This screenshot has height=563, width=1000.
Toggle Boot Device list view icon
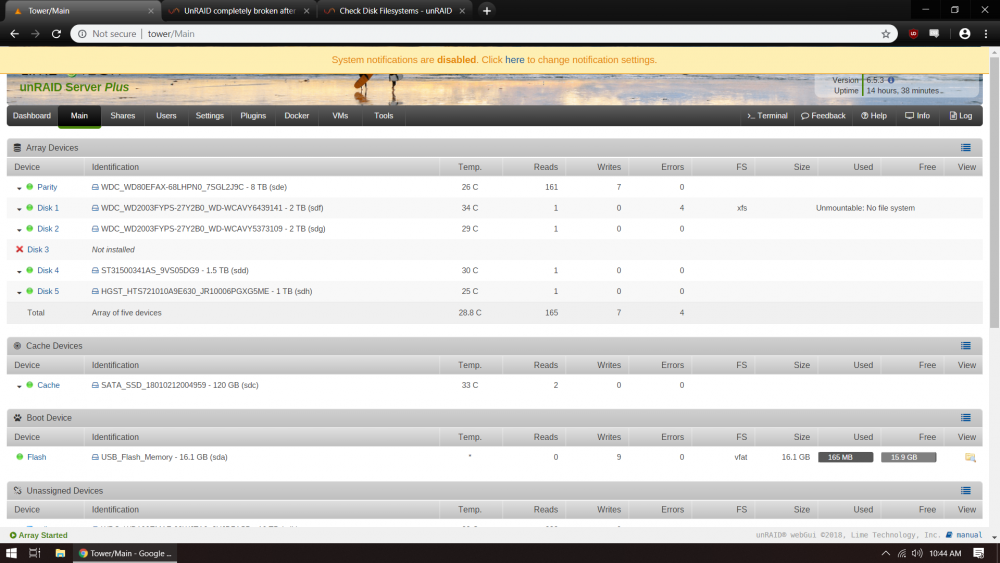coord(966,418)
